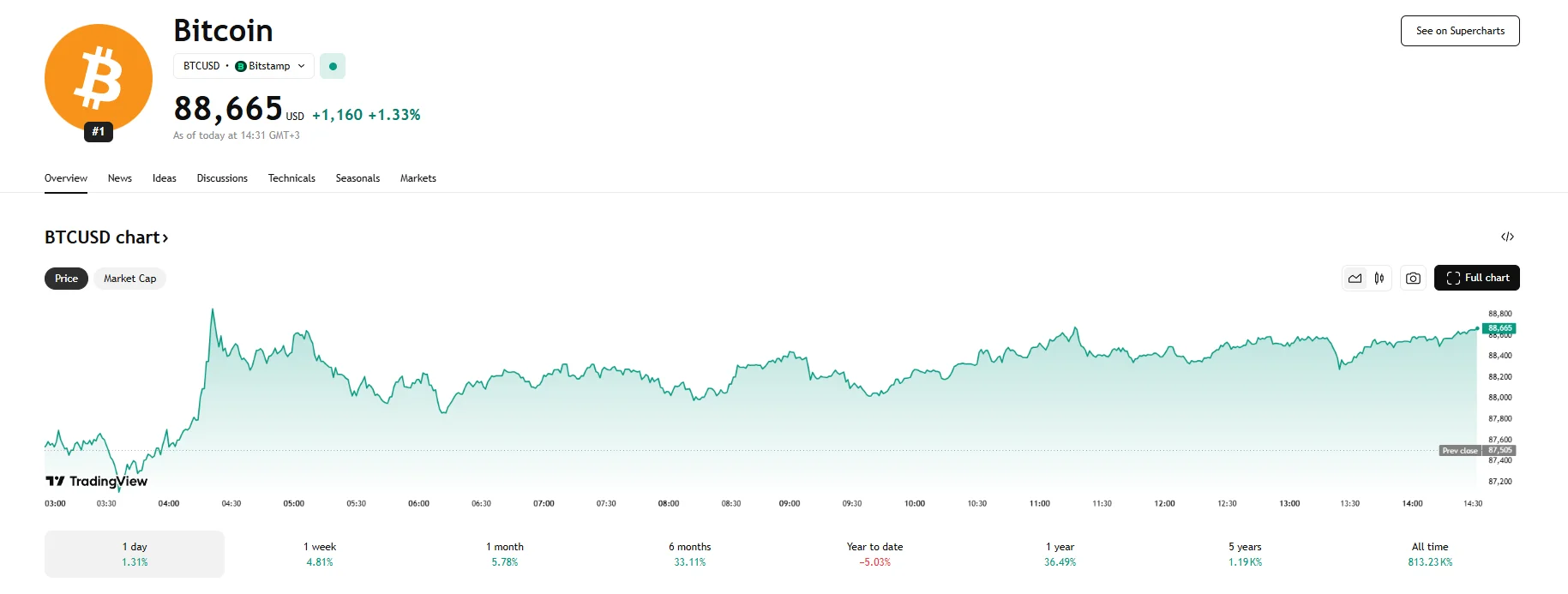The height and width of the screenshot is (594, 1568).
Task: Switch chart to Market Cap
Action: point(129,279)
